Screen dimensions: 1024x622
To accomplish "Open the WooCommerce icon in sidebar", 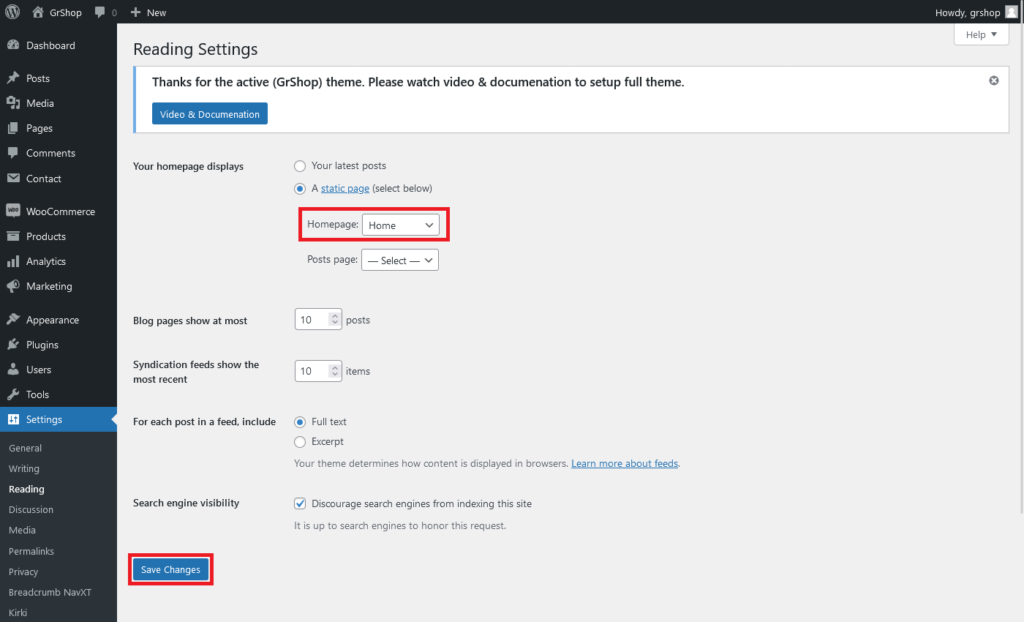I will pos(13,212).
